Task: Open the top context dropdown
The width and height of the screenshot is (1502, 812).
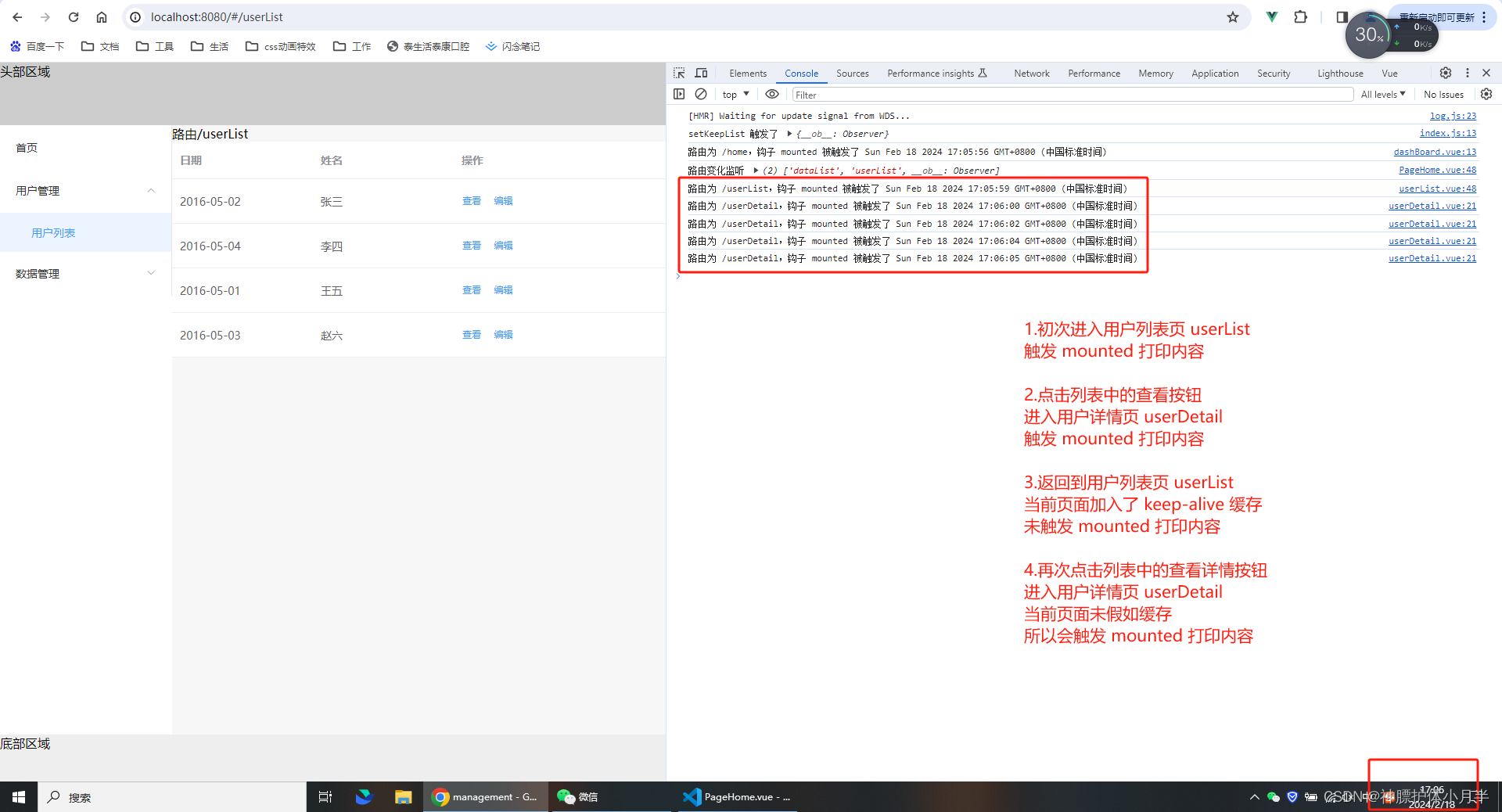Action: (736, 95)
